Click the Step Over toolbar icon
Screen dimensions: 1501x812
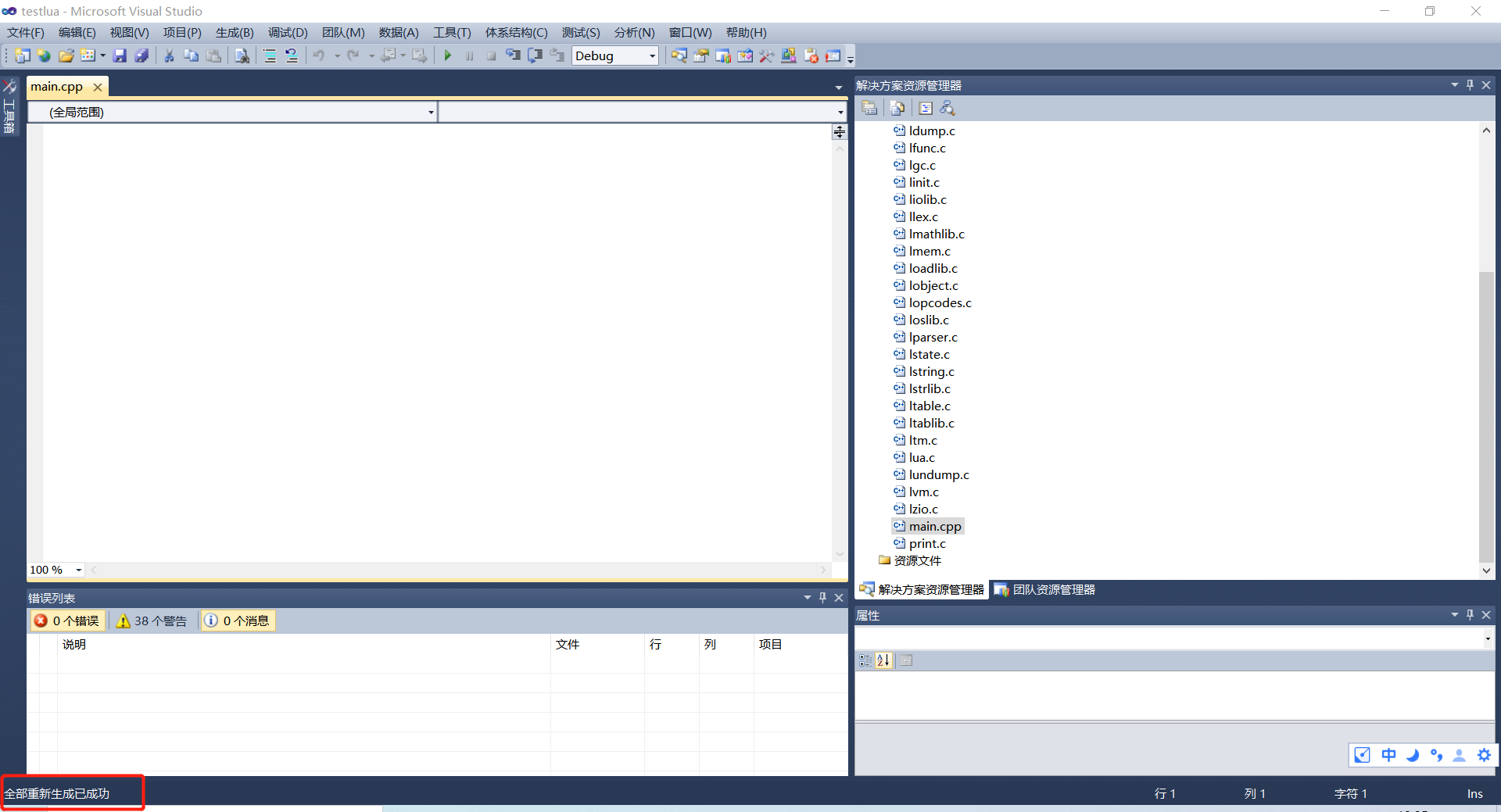click(x=536, y=55)
